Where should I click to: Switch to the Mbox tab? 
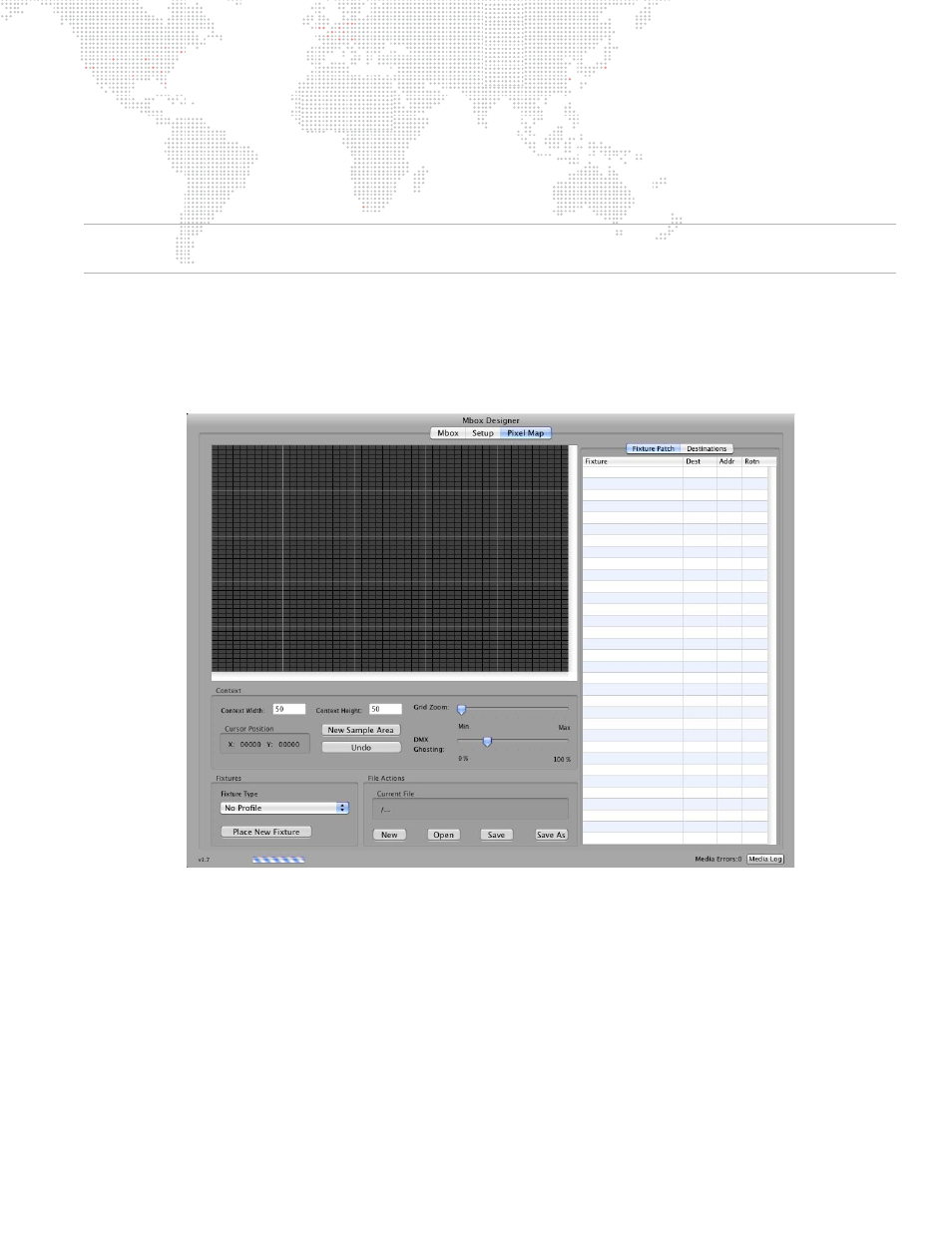(448, 433)
